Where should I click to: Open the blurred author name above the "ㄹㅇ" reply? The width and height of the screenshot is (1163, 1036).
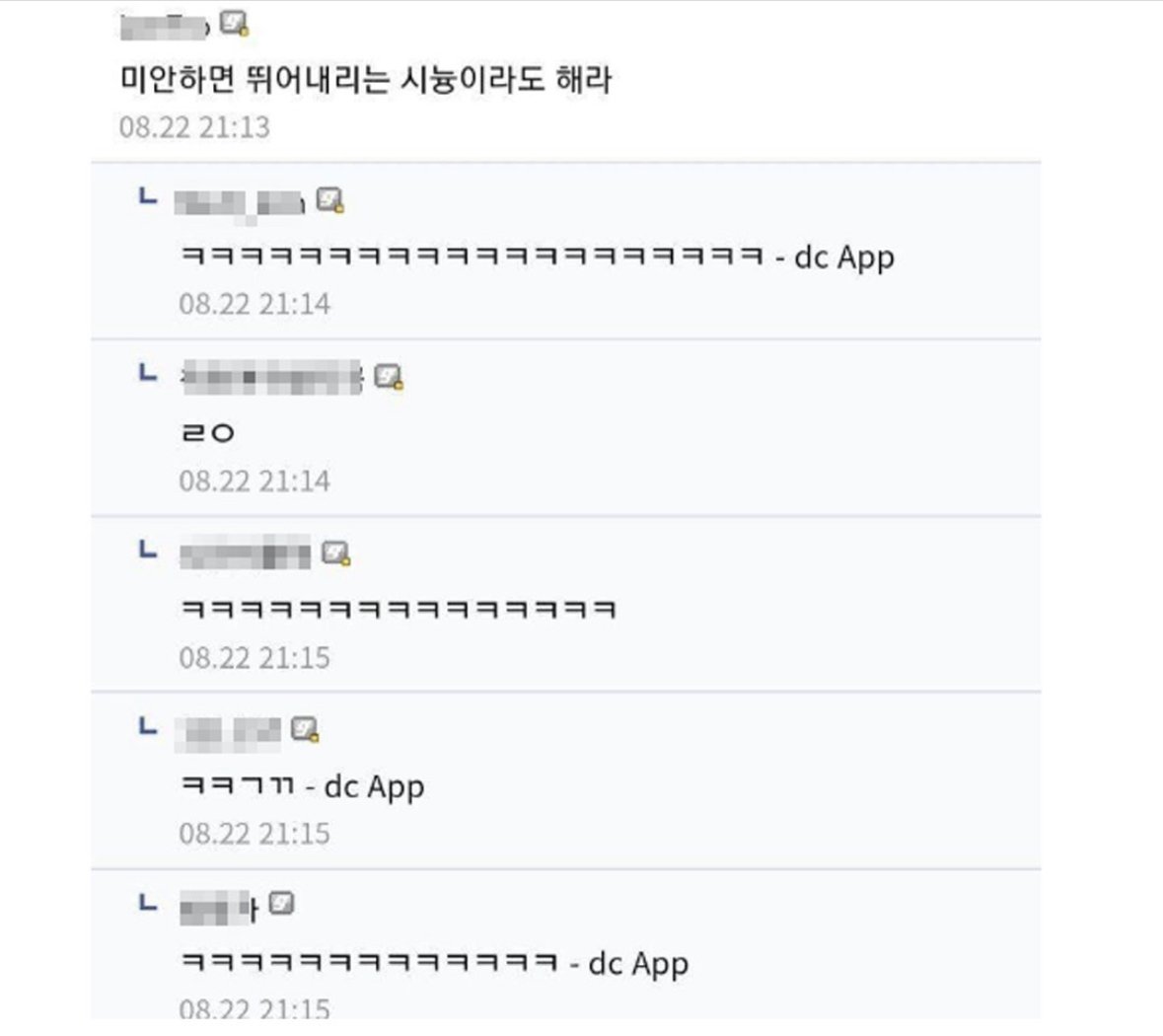pos(272,377)
